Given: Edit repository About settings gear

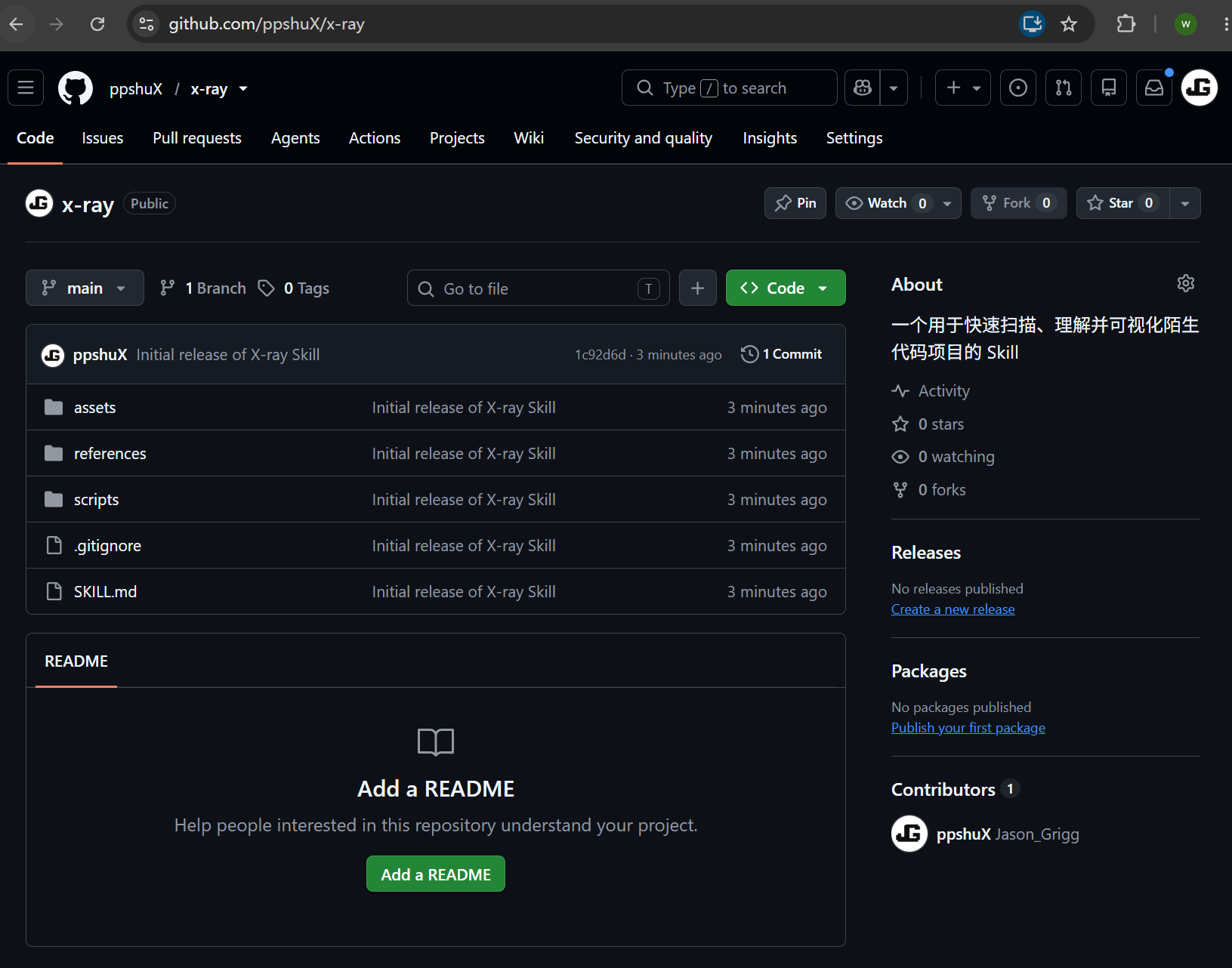Looking at the screenshot, I should pos(1186,284).
